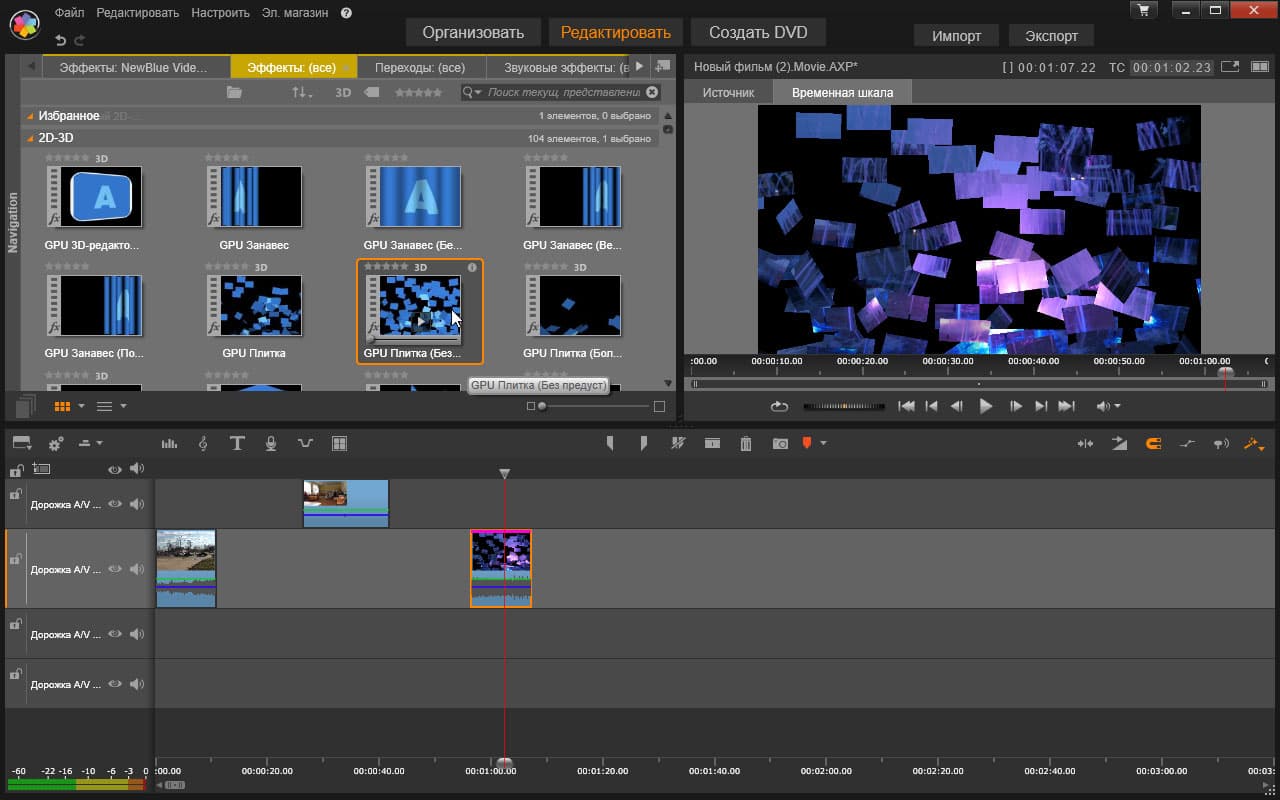Click the voice-over microphone icon

[271, 443]
